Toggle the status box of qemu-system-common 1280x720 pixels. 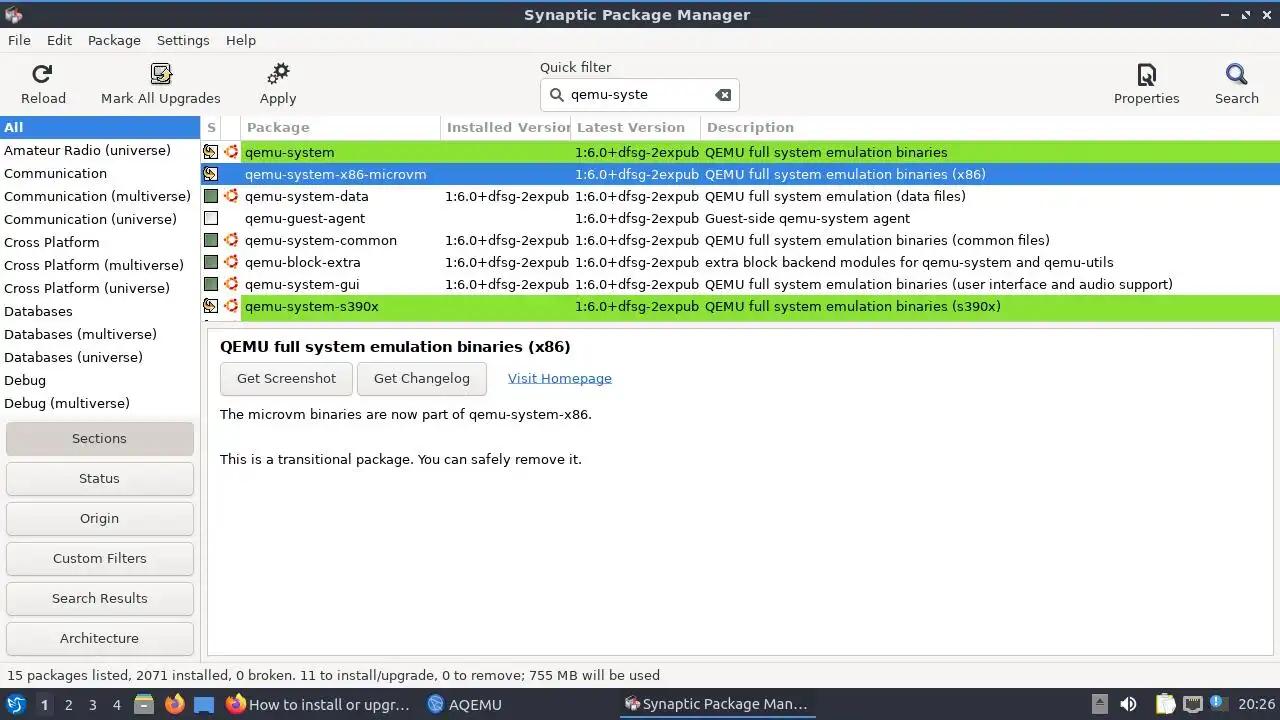click(x=211, y=240)
